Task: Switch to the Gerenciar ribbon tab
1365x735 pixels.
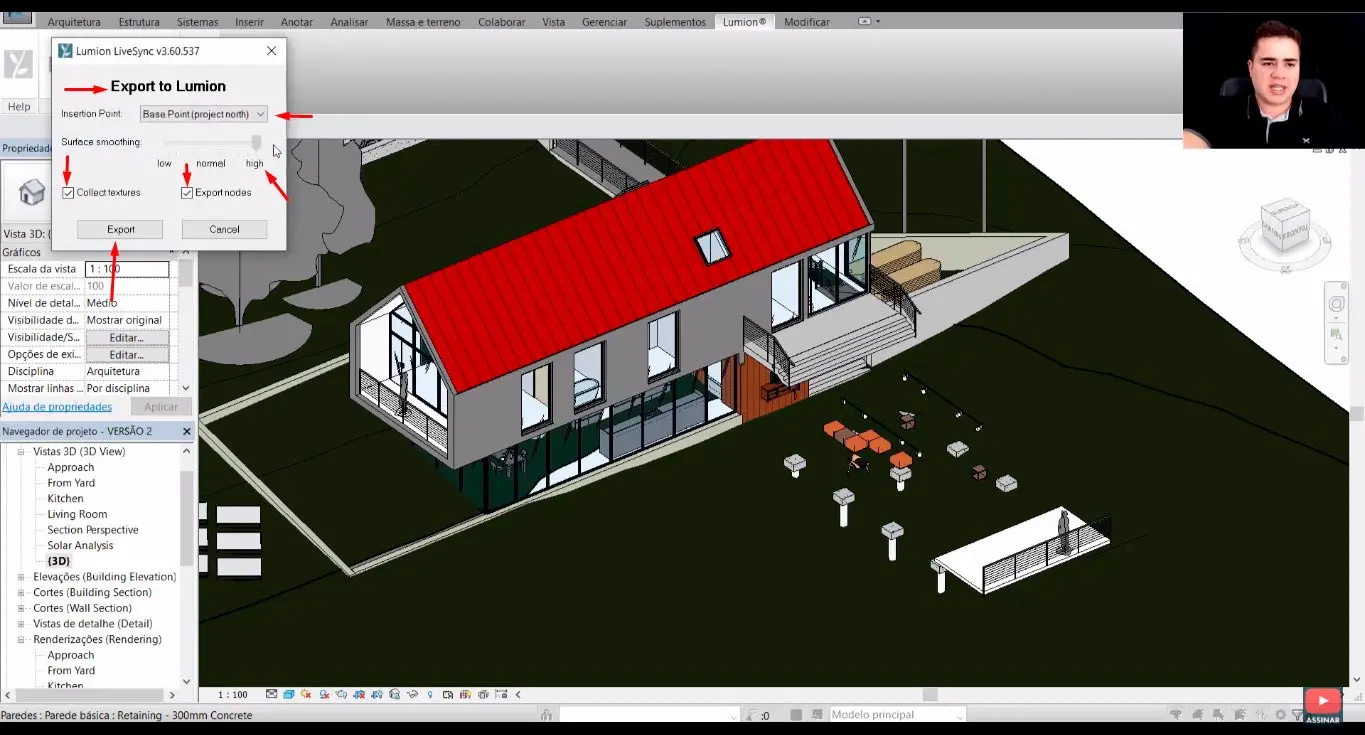Action: point(604,22)
